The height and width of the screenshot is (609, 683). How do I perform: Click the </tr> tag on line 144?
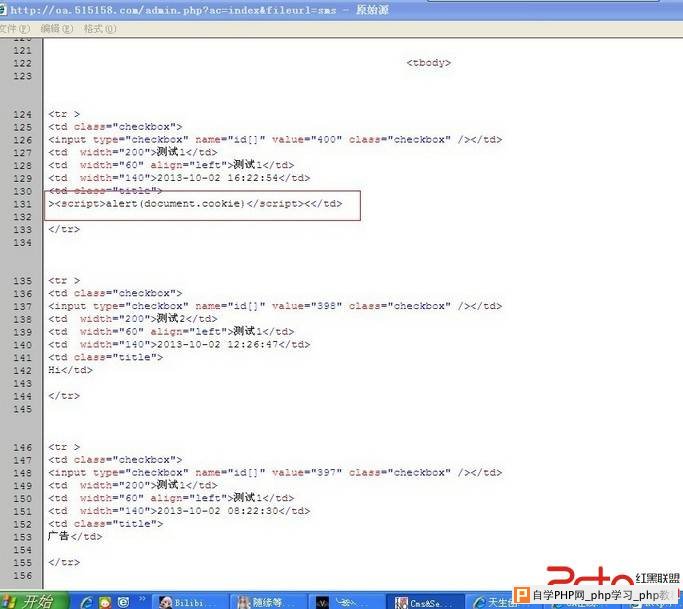coord(64,396)
